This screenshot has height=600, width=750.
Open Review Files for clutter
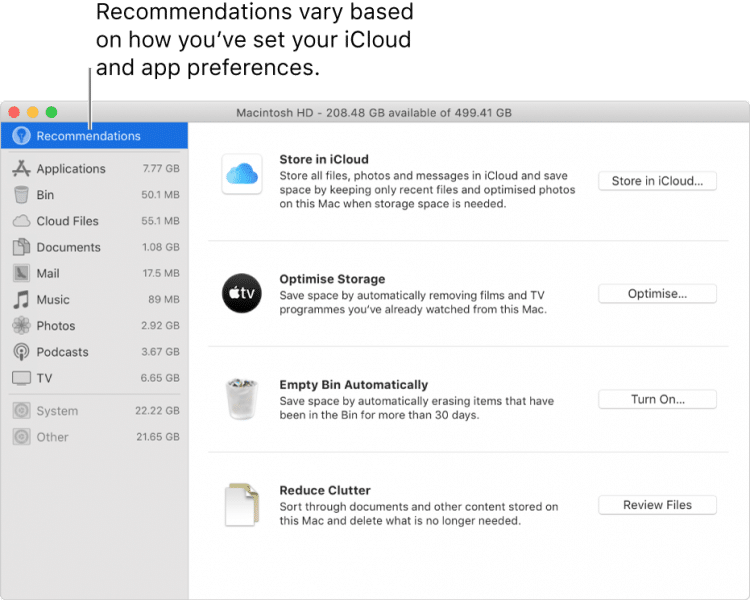tap(657, 505)
